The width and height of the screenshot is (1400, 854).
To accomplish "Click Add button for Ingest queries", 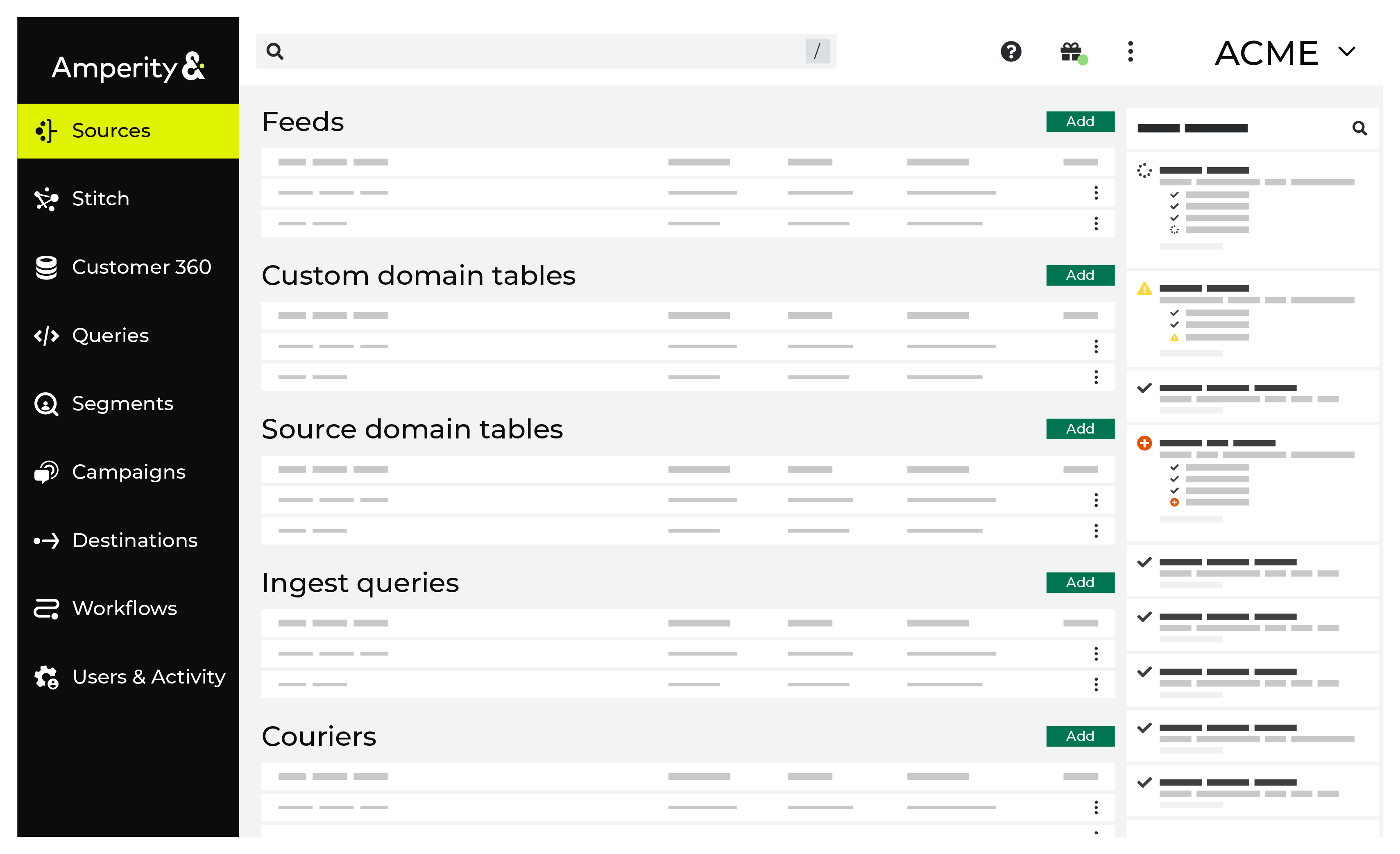I will pos(1080,583).
